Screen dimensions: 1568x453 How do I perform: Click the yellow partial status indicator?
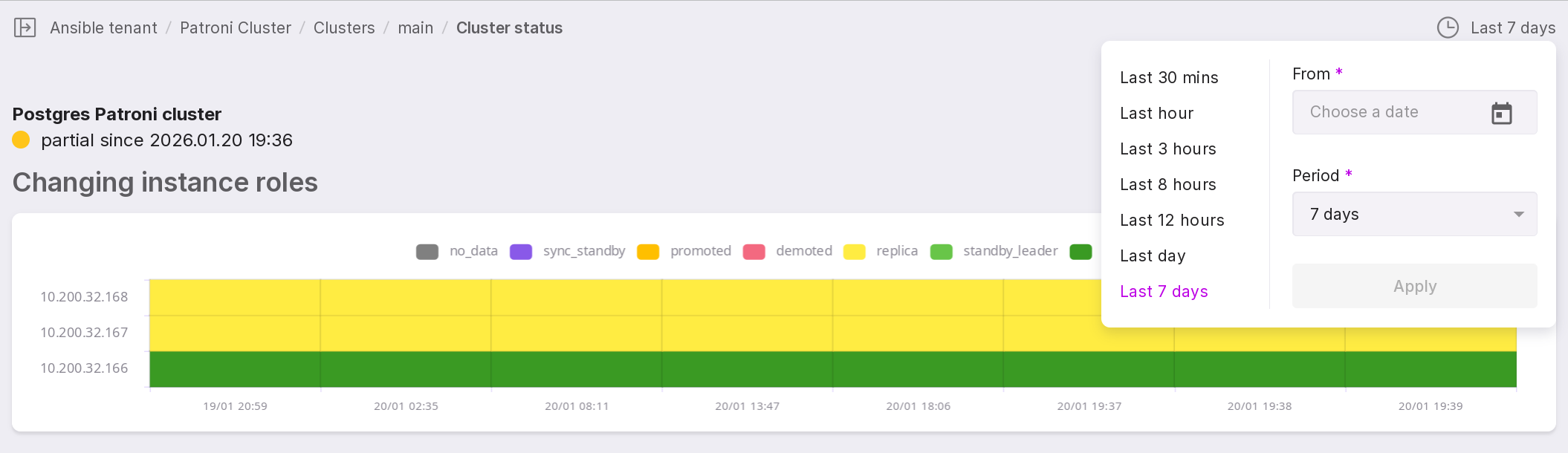coord(21,140)
